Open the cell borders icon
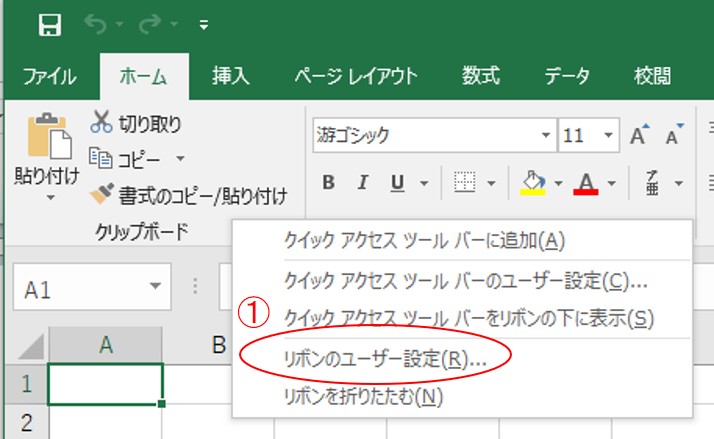 (x=462, y=183)
